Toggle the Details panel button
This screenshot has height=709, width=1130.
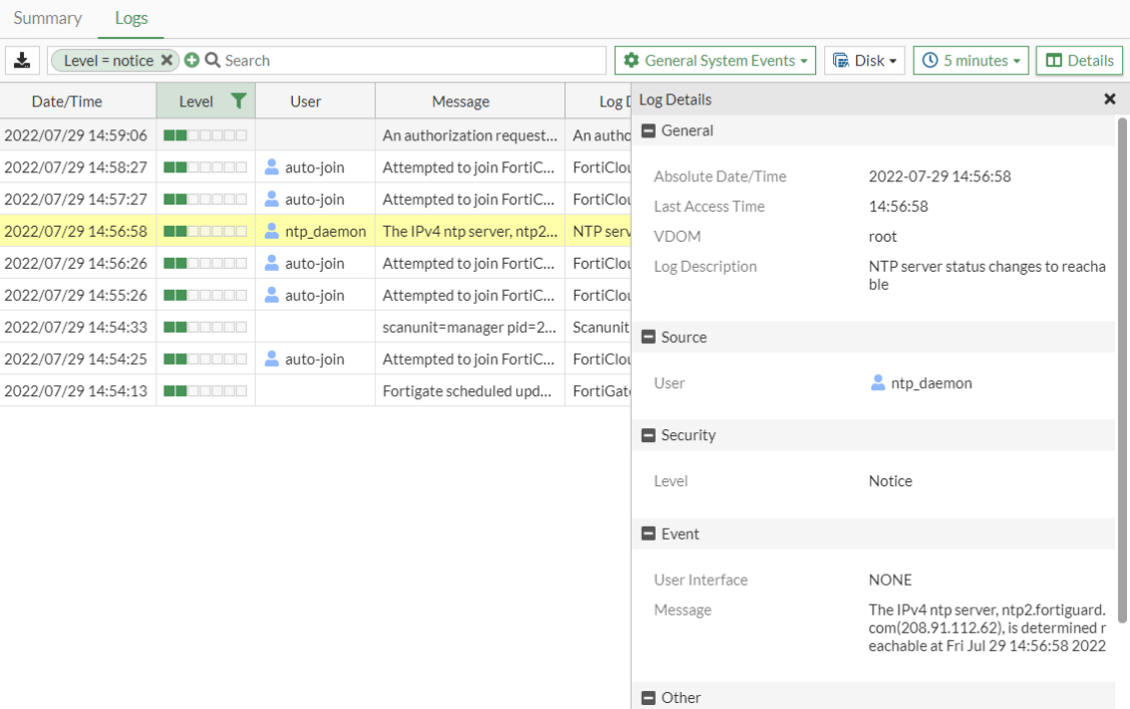(1079, 60)
